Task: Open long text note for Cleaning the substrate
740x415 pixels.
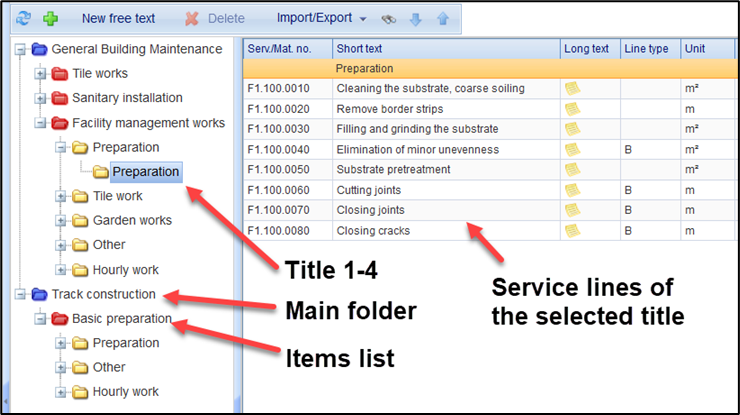Action: (572, 89)
